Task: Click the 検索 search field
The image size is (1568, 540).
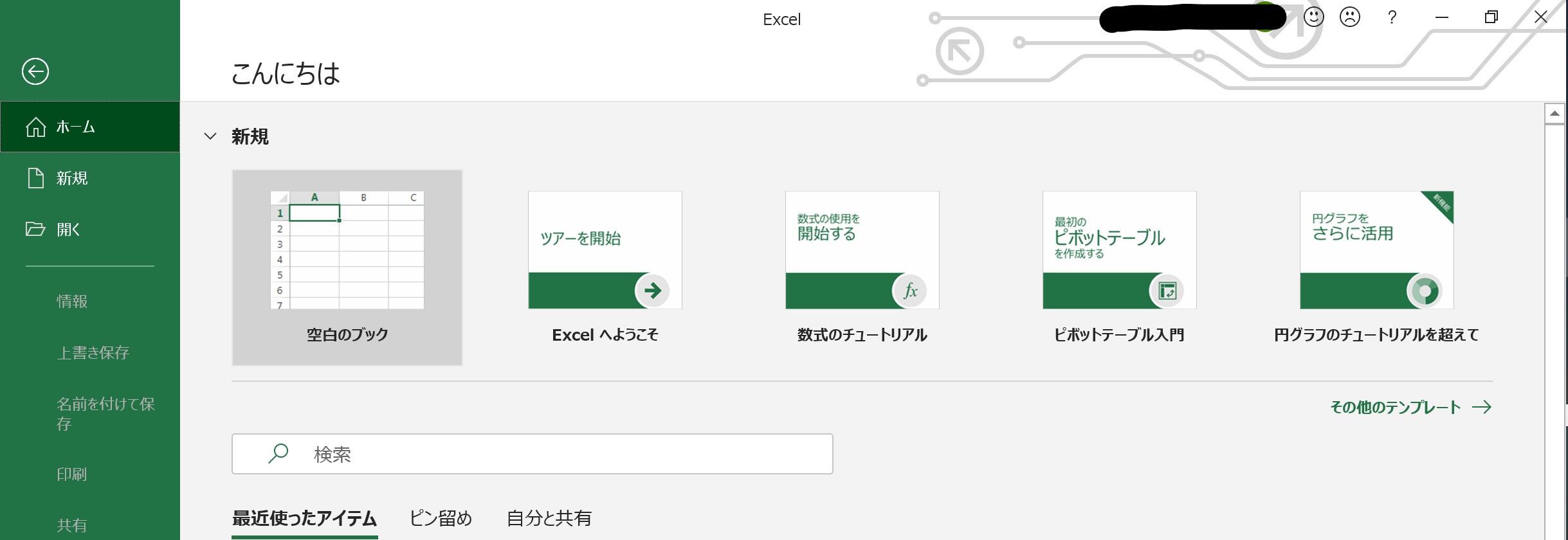Action: point(533,454)
